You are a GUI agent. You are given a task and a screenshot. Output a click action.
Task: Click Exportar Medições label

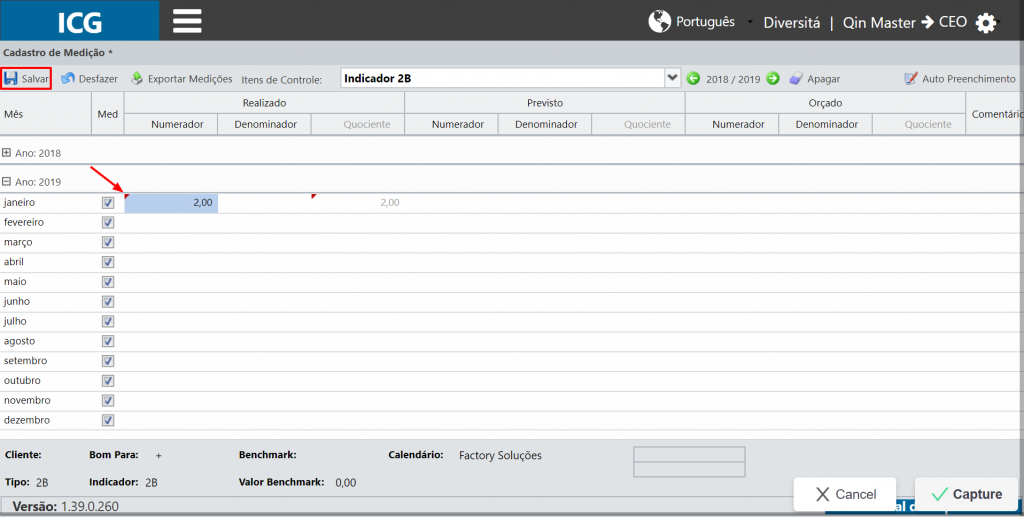point(190,79)
